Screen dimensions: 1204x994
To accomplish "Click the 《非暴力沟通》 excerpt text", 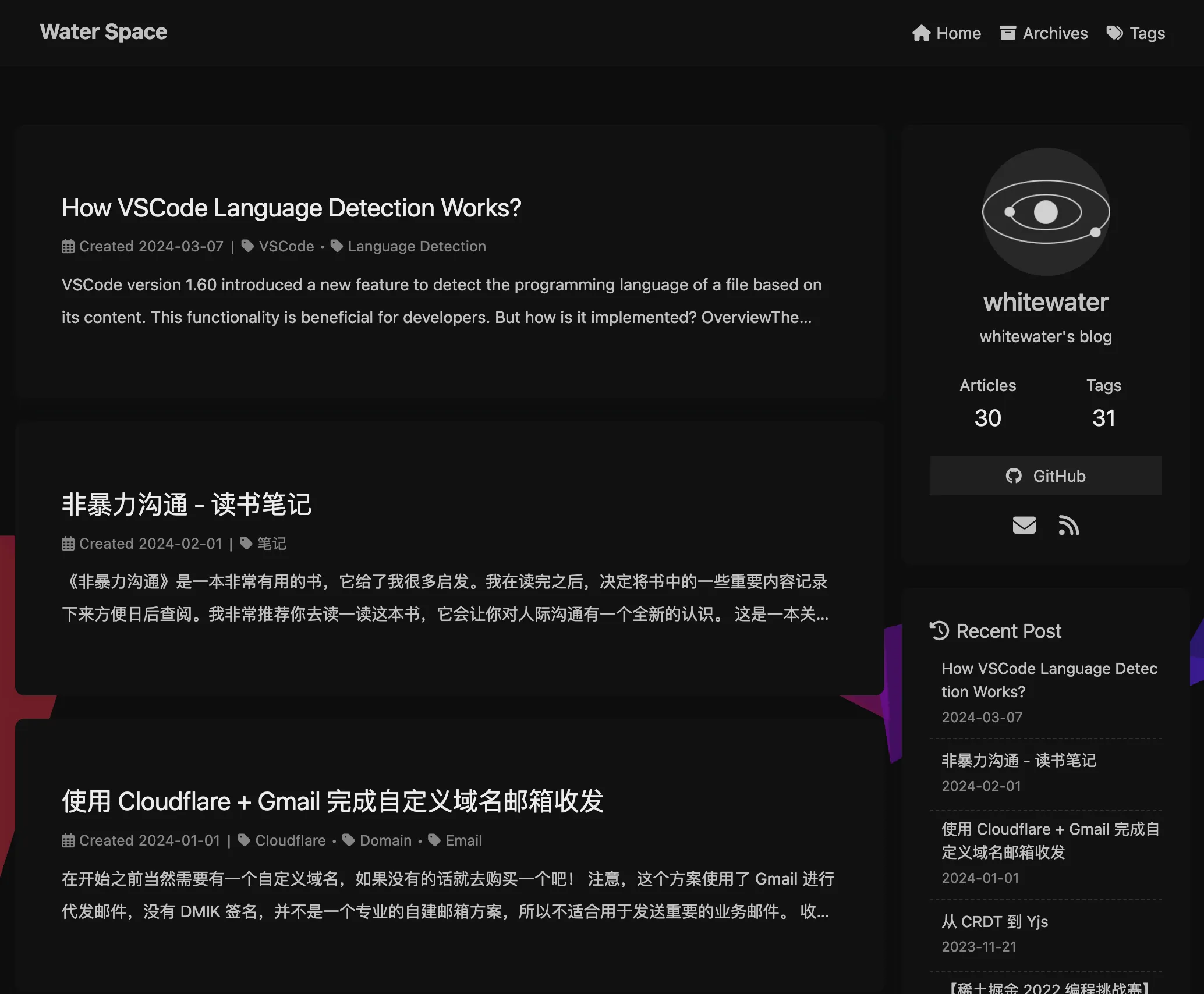I will click(x=445, y=598).
